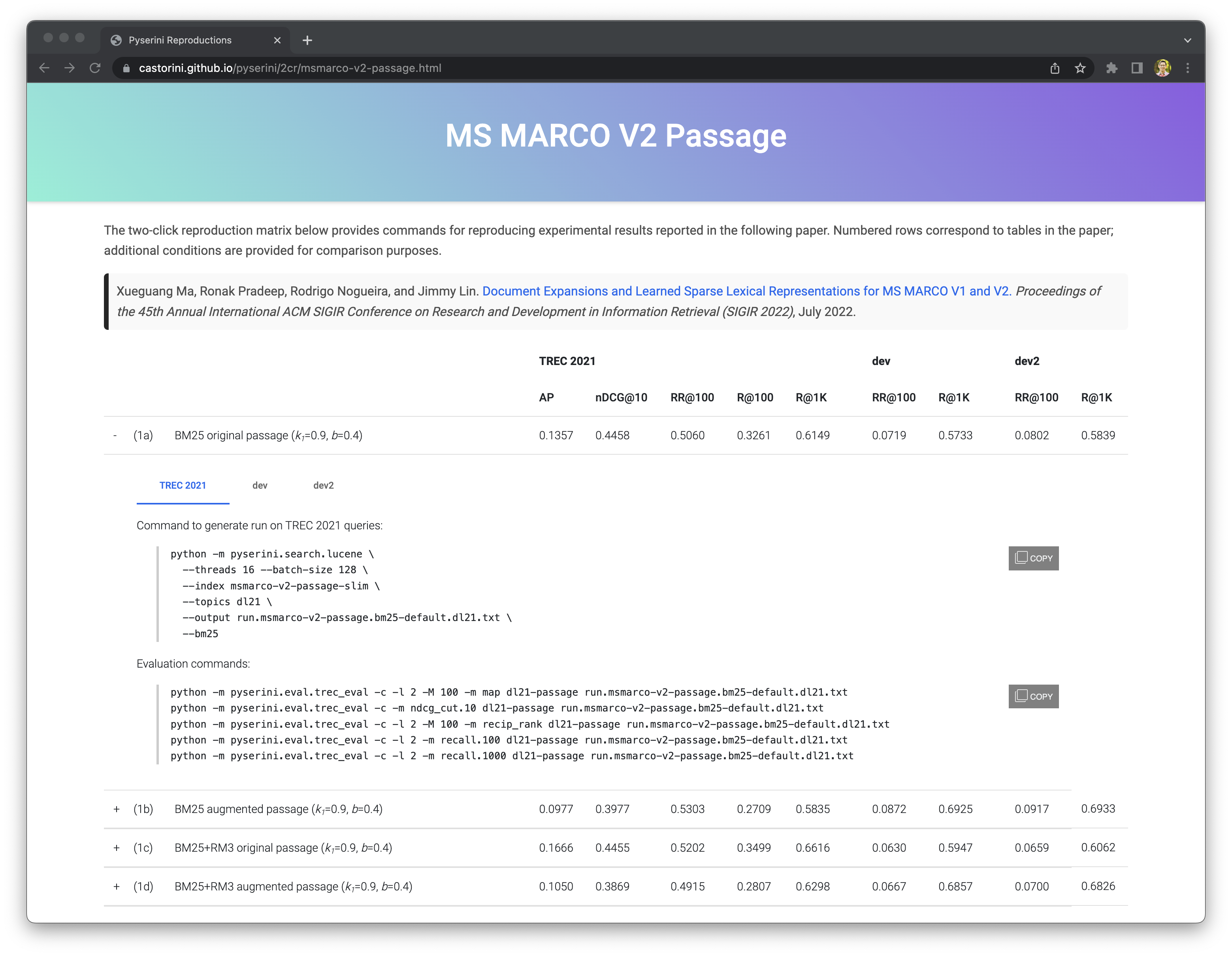The image size is (1232, 956).
Task: Switch to the dev tab
Action: pos(260,485)
